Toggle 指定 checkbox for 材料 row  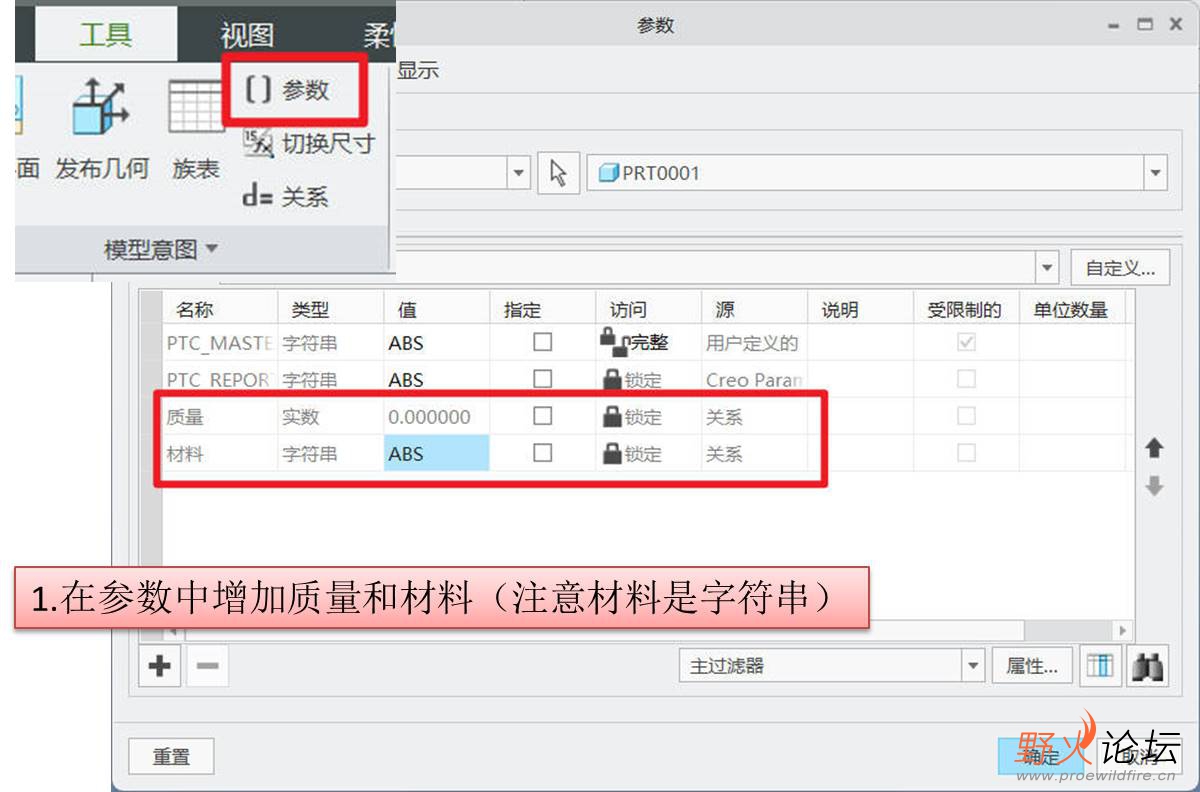[542, 452]
